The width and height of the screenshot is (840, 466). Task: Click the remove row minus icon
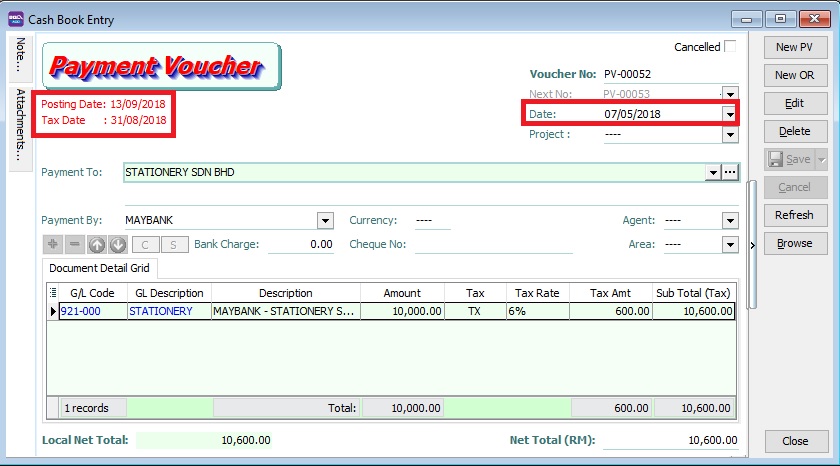click(x=74, y=245)
